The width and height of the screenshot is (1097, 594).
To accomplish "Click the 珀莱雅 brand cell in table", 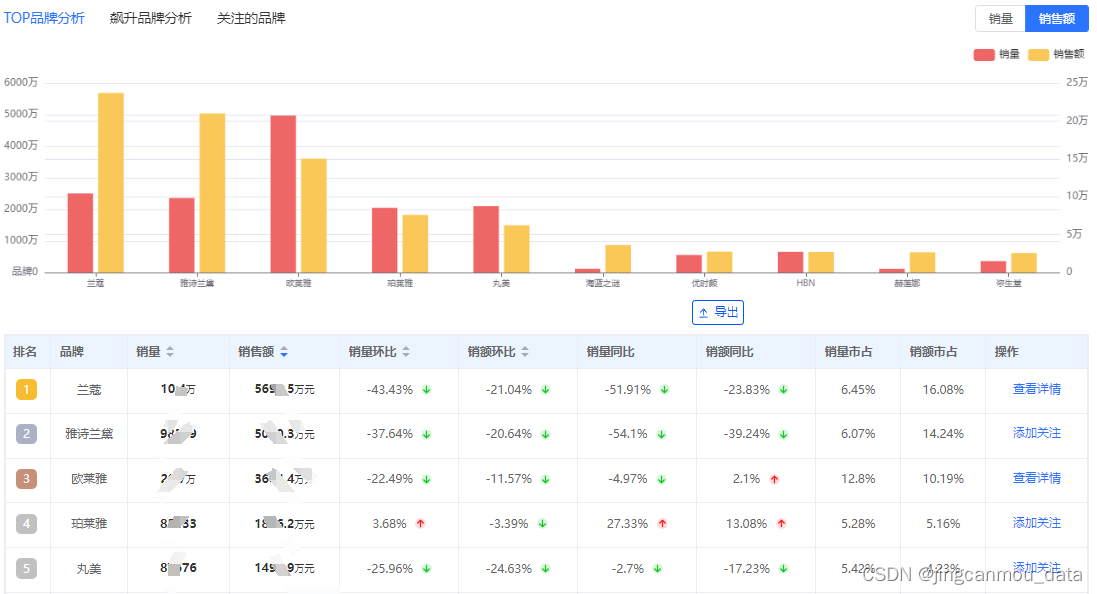I will [x=89, y=523].
